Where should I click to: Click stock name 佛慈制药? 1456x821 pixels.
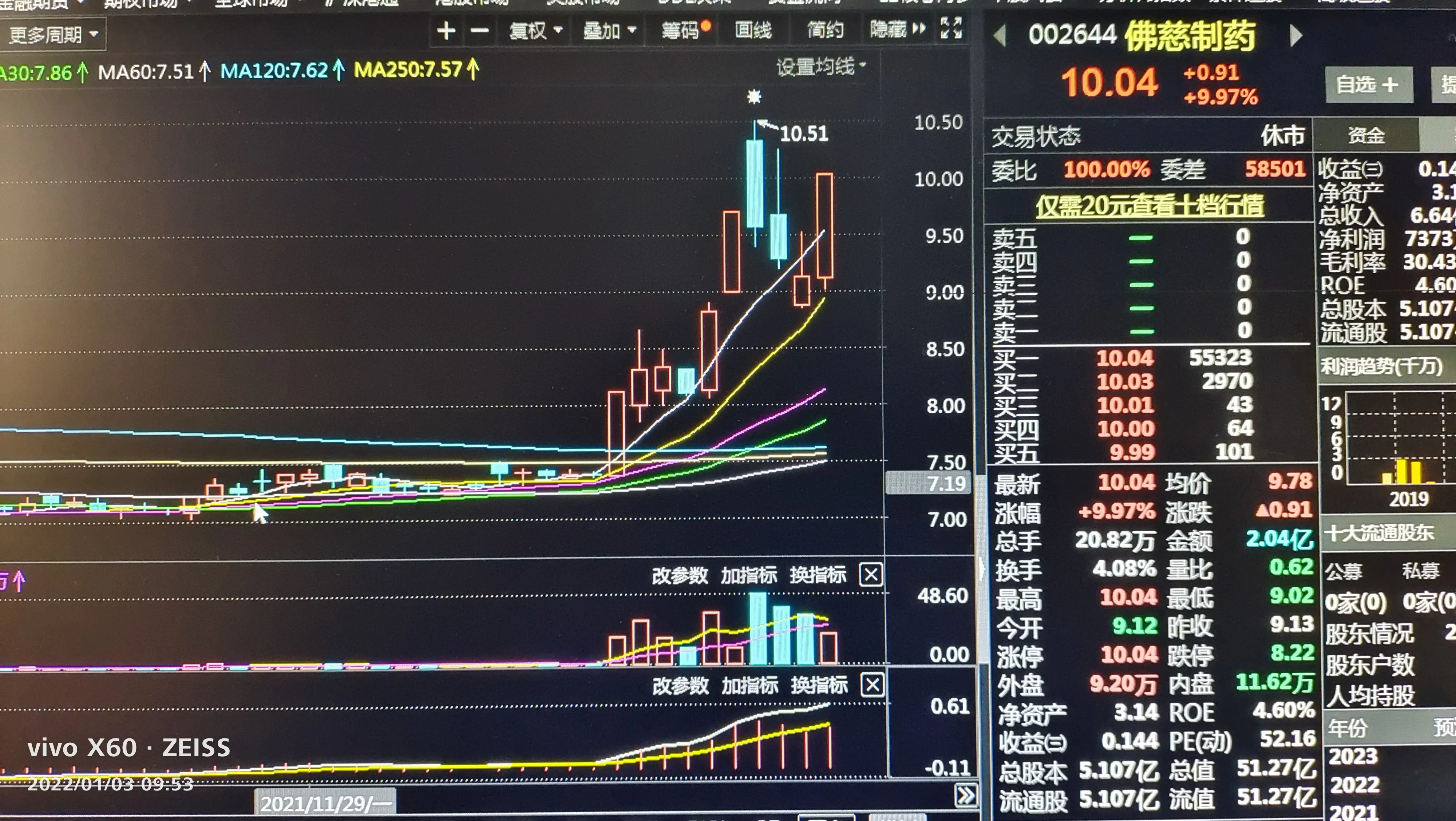tap(1190, 36)
